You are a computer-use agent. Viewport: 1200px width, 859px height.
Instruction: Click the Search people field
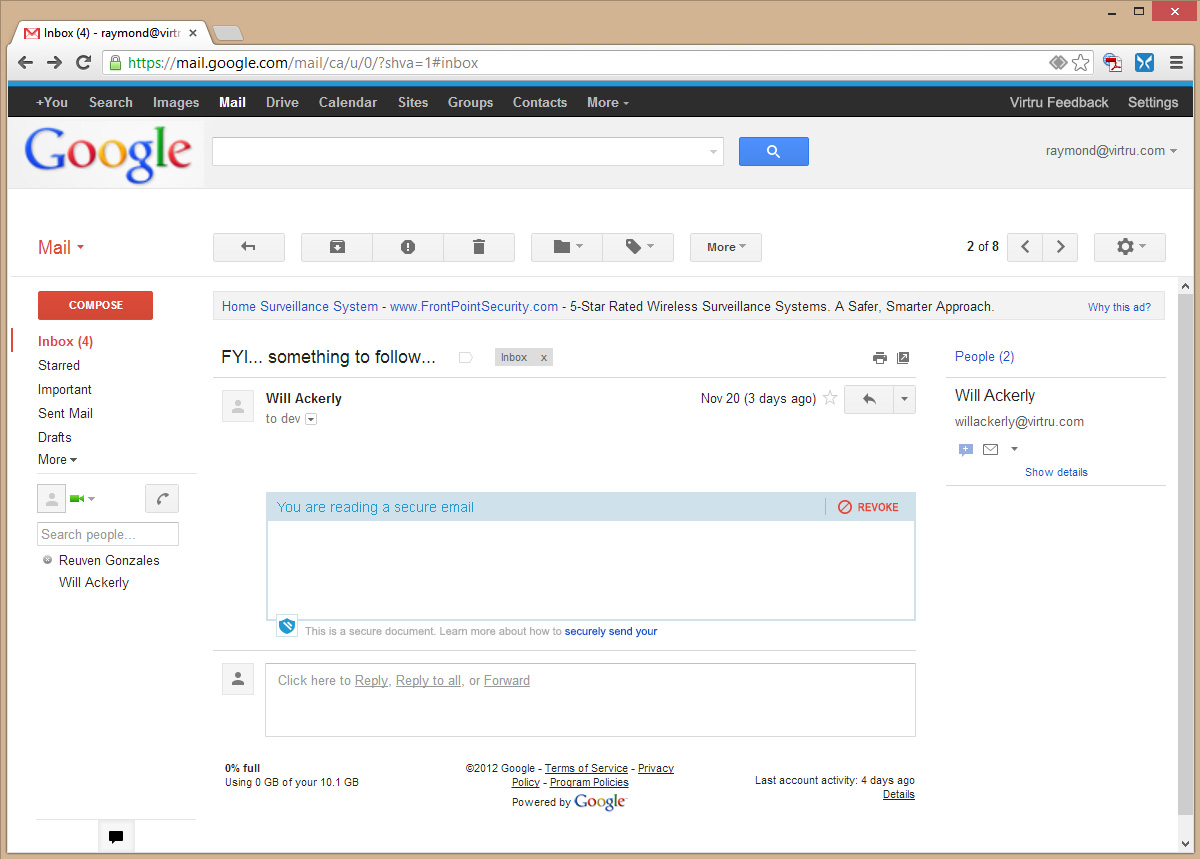[x=108, y=534]
